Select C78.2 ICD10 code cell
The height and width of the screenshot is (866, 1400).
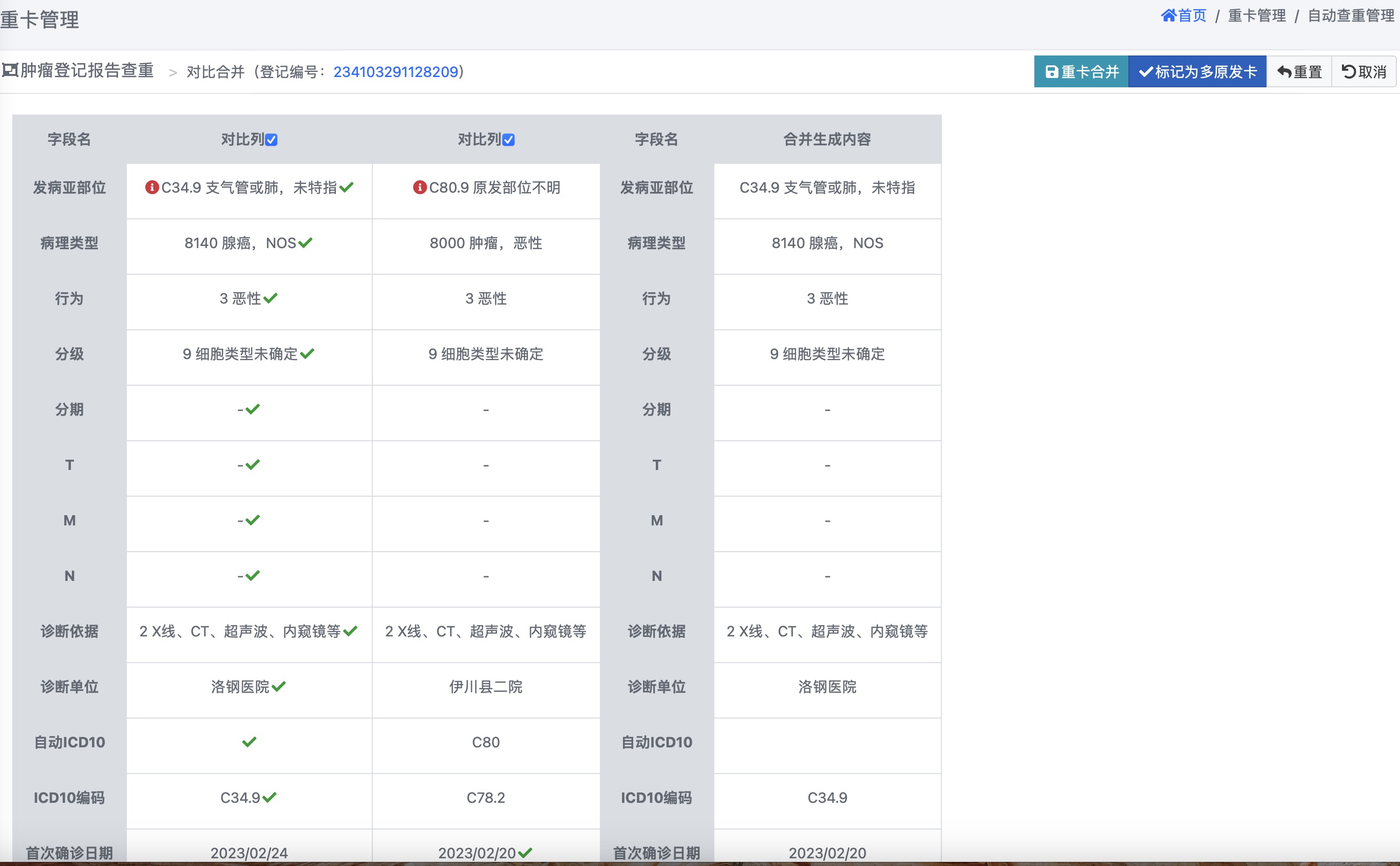485,797
